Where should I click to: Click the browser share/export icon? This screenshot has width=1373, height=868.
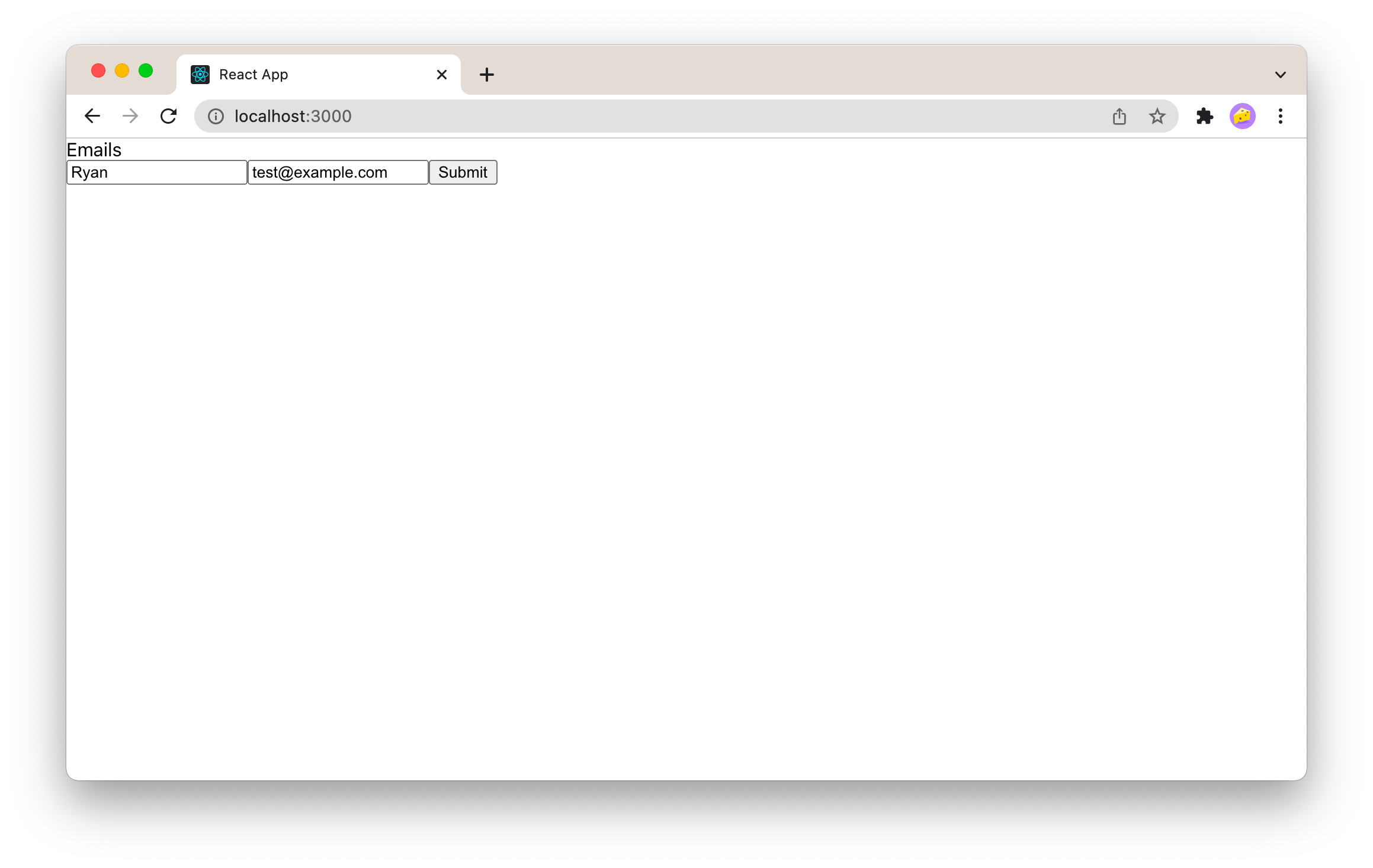(x=1119, y=115)
